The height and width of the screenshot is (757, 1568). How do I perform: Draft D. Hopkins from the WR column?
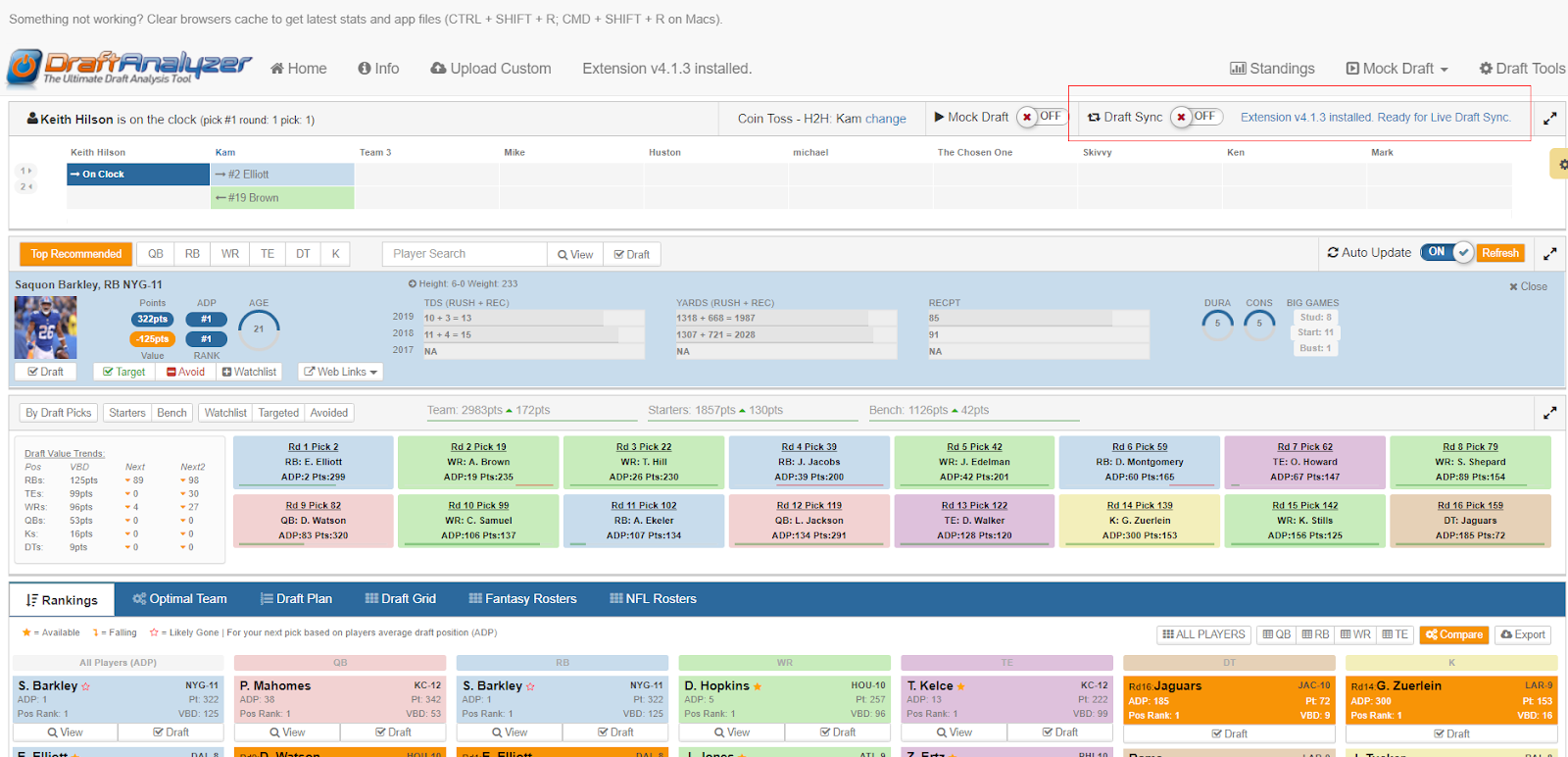point(837,732)
